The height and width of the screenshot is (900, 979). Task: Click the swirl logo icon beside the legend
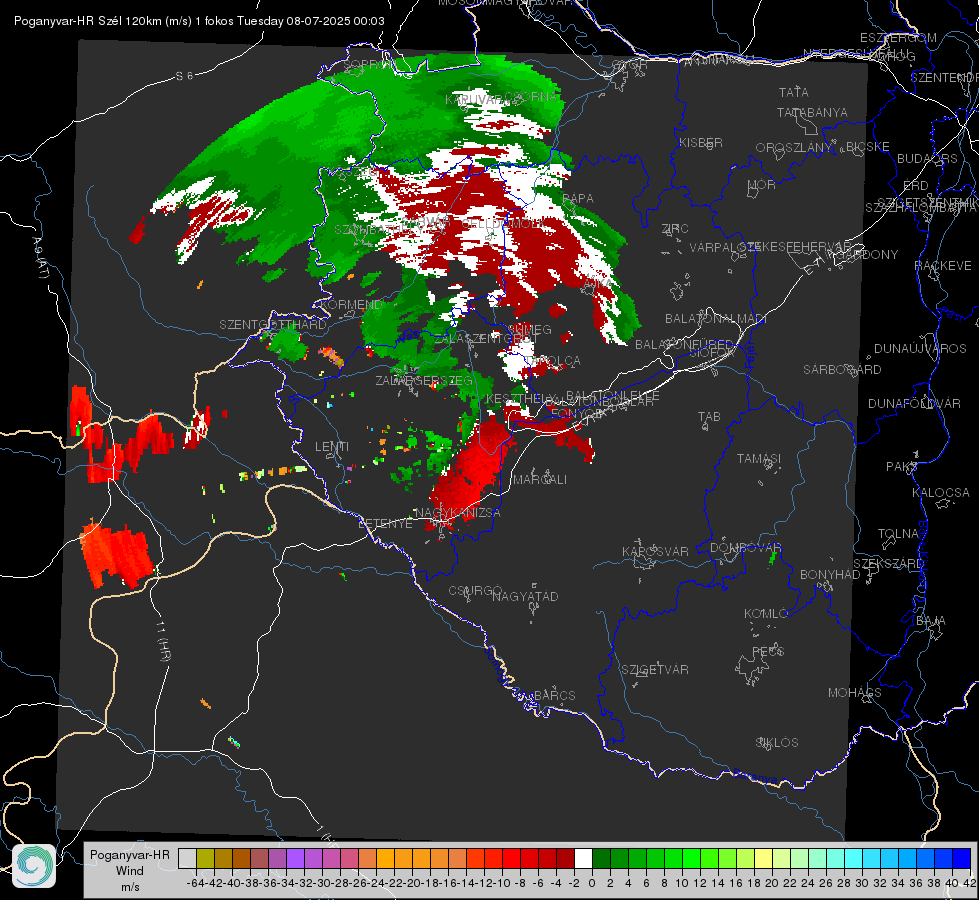(34, 866)
